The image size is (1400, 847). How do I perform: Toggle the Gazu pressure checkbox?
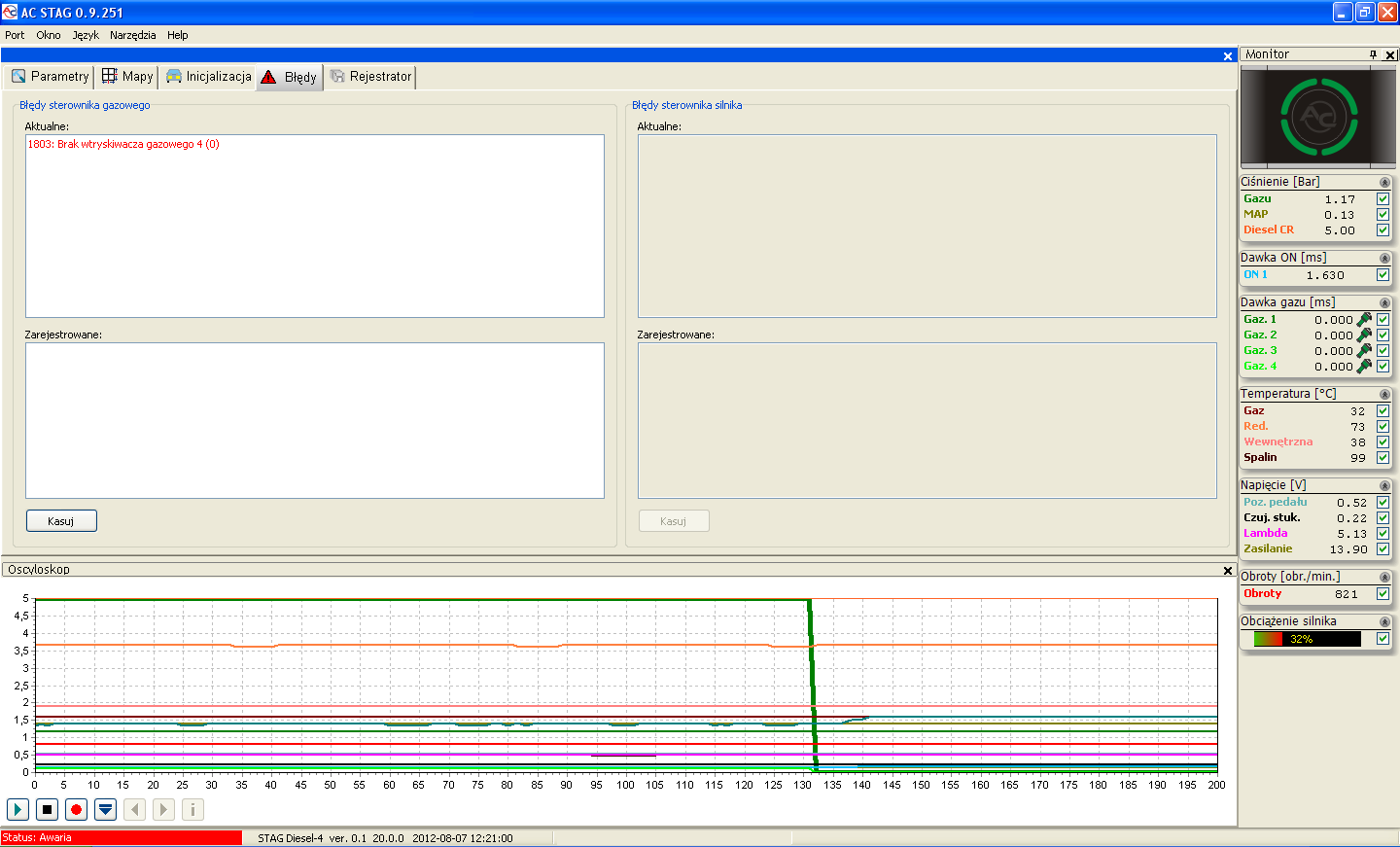point(1382,198)
